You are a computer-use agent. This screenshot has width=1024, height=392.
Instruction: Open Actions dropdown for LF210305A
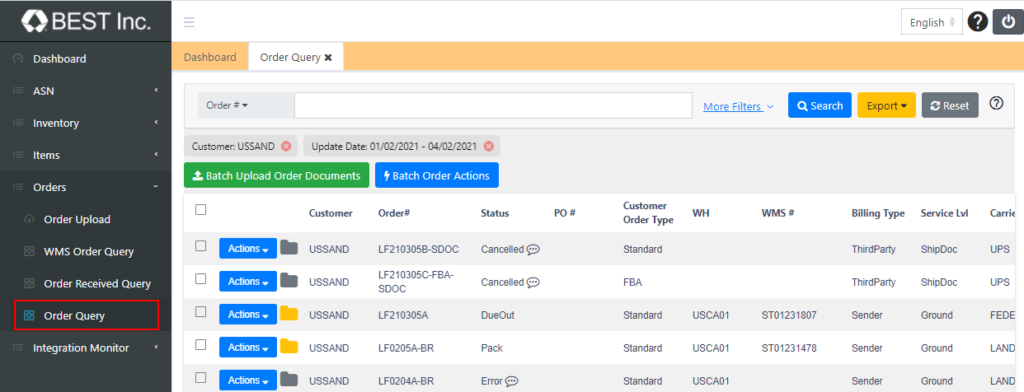248,314
